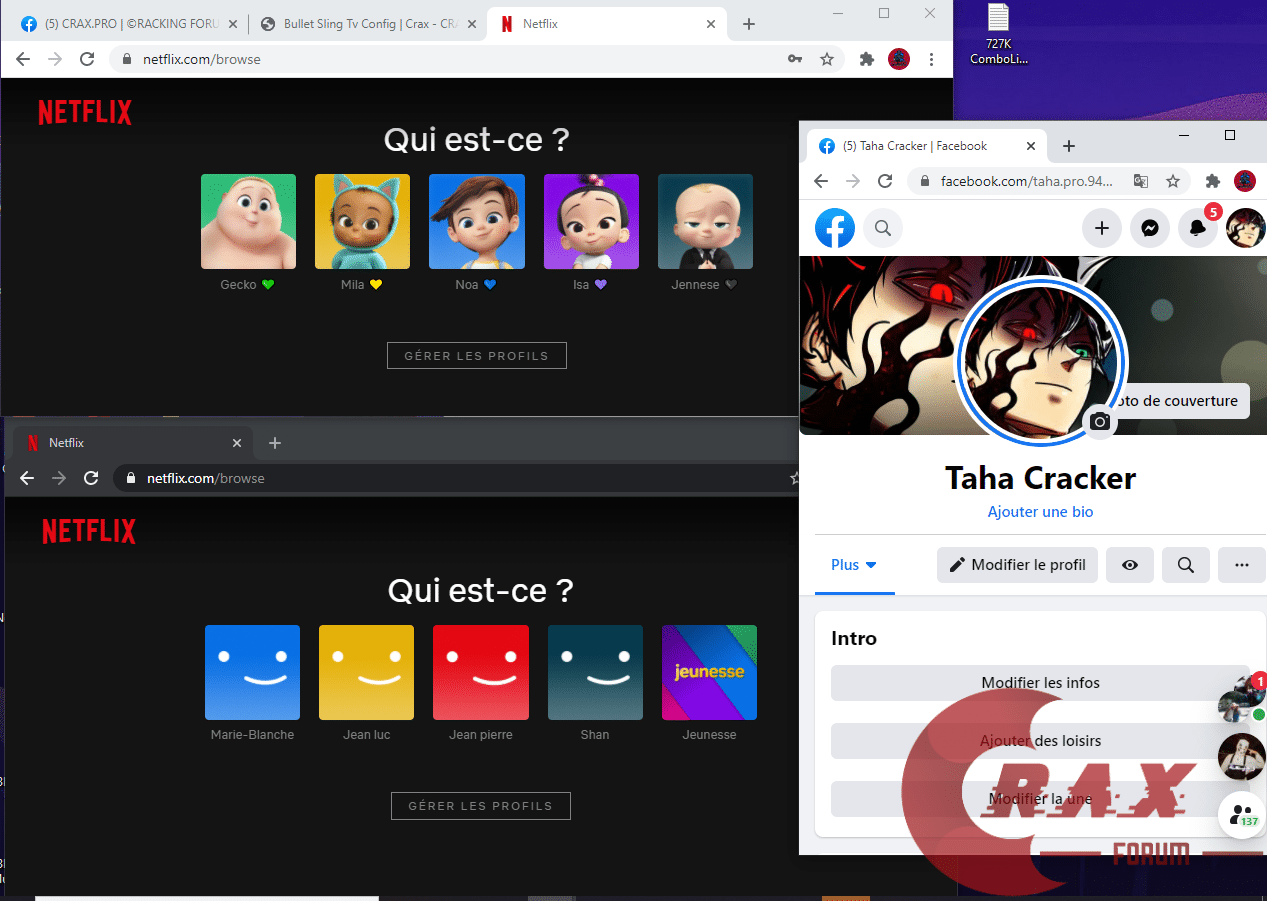This screenshot has height=901, width=1267.
Task: Open Facebook search magnifier in the header
Action: click(883, 228)
